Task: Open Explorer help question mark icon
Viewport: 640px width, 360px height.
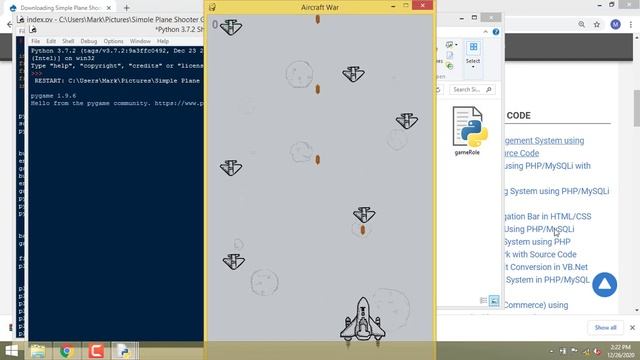Action: [x=496, y=32]
